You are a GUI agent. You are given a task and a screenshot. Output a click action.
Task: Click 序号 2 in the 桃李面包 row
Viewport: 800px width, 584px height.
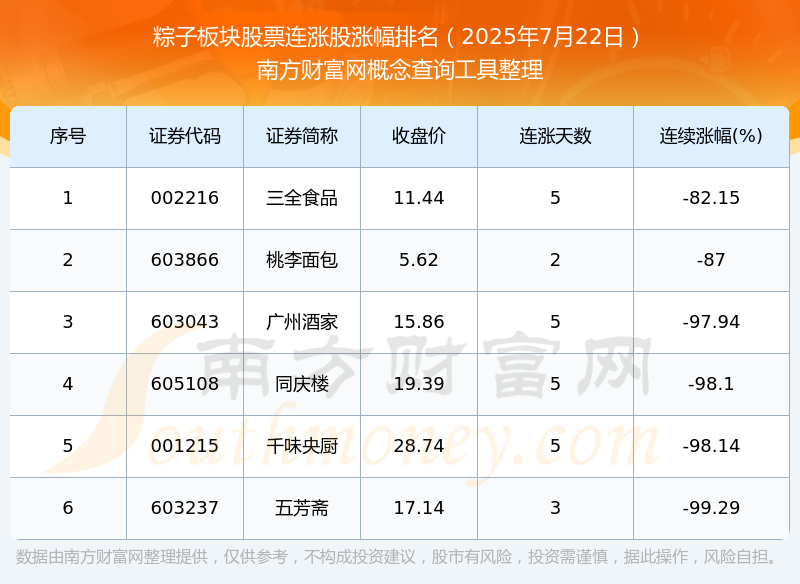(68, 260)
